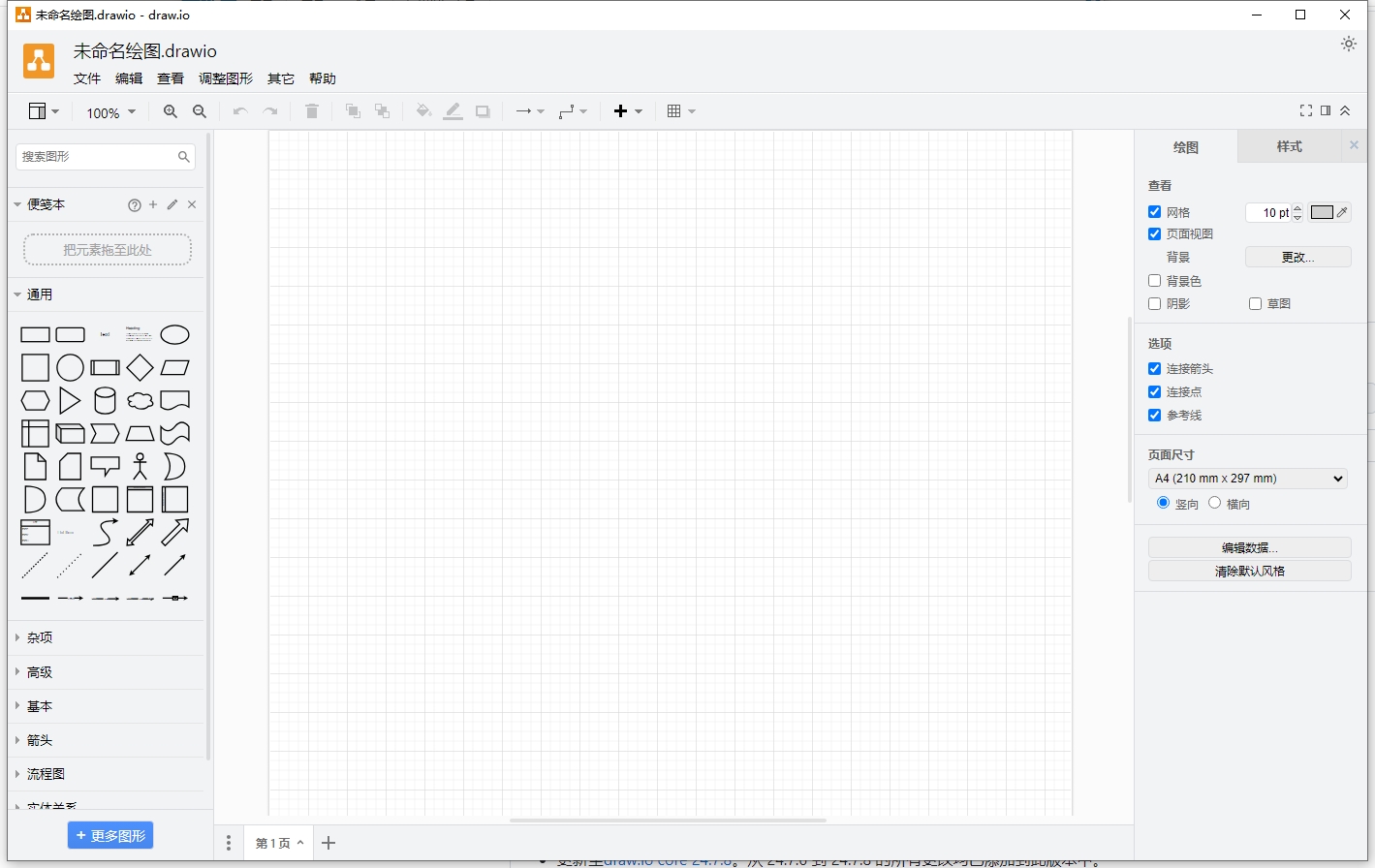Select the actor stick figure shape
Viewport: 1375px width, 868px height.
click(x=140, y=466)
